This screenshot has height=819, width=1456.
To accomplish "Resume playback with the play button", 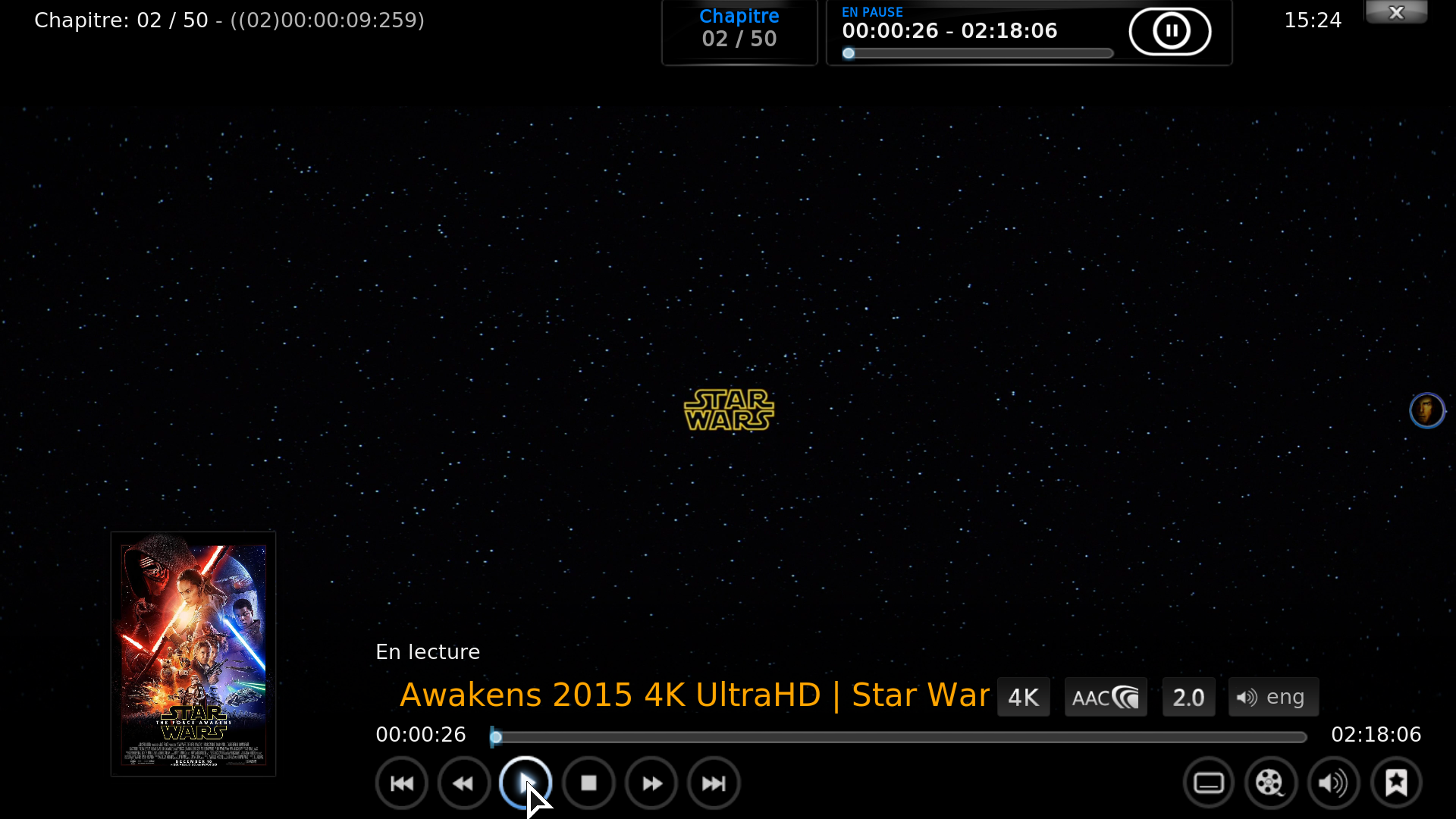I will click(x=526, y=783).
